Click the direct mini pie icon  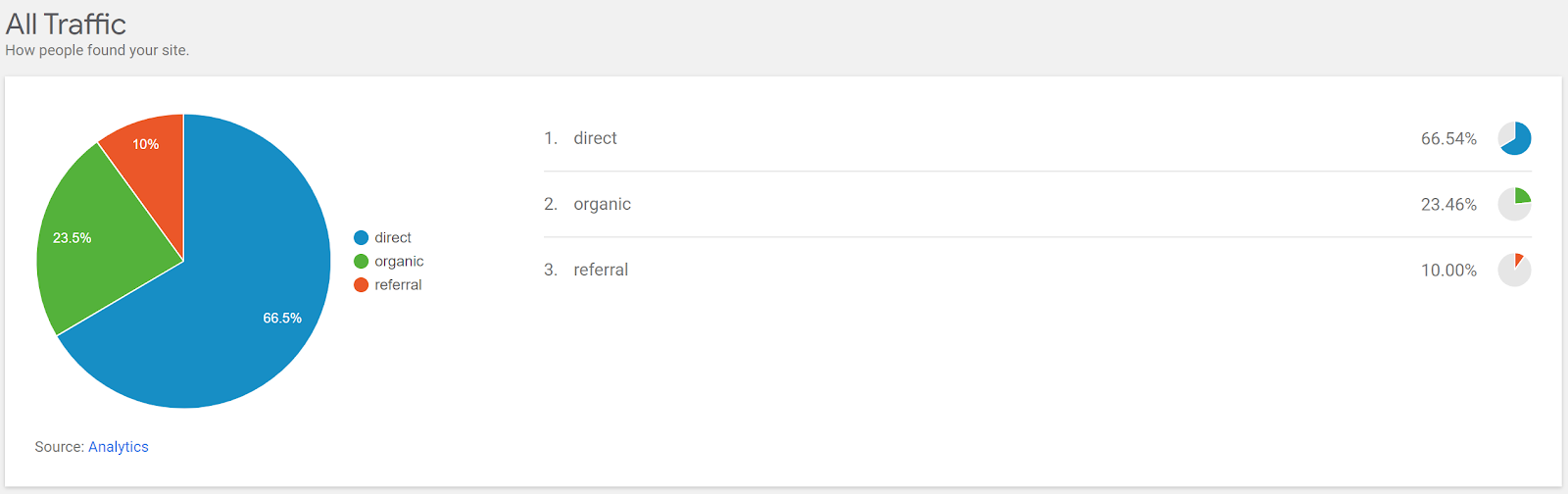point(1514,138)
